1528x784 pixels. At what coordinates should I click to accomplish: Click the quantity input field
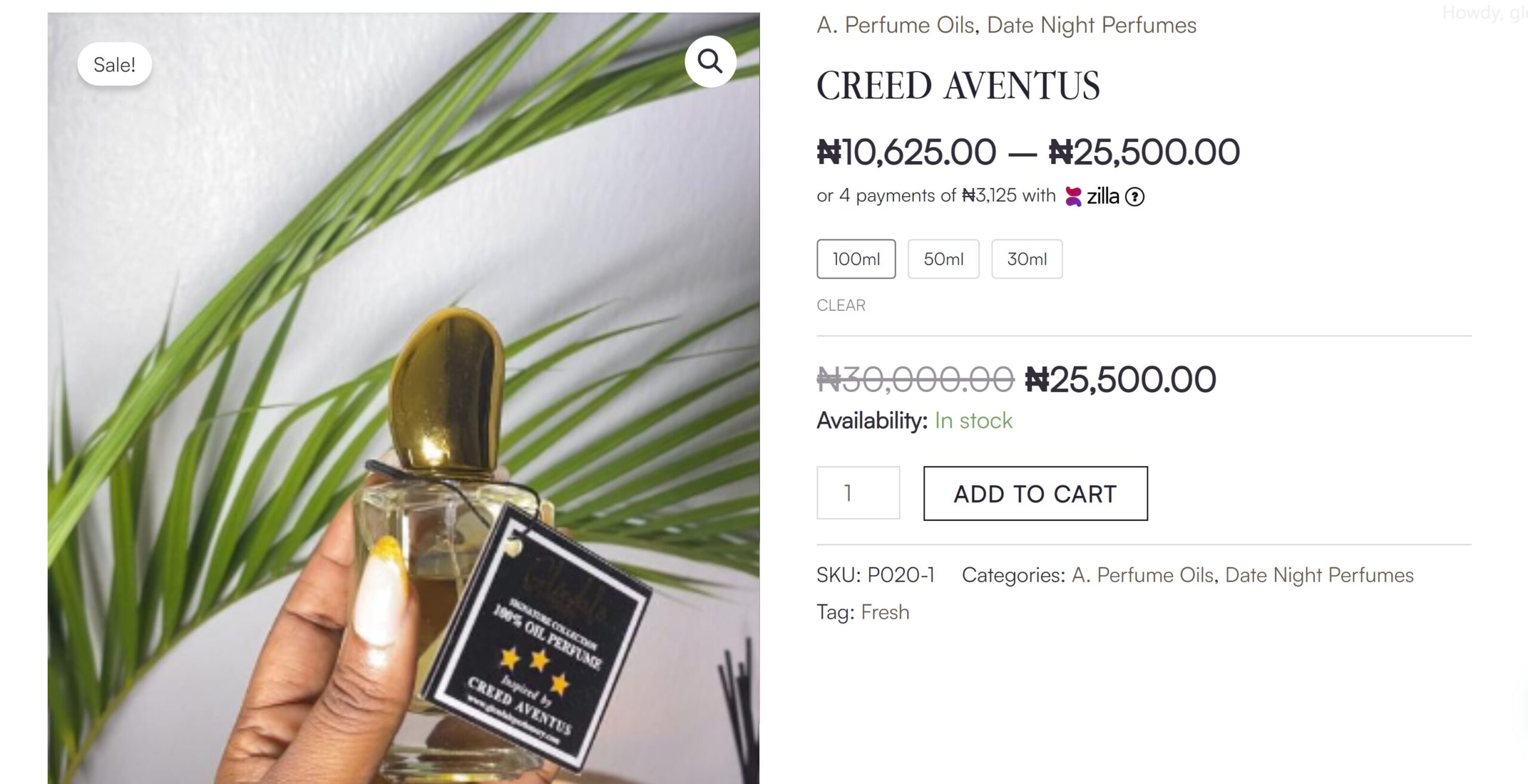point(858,493)
